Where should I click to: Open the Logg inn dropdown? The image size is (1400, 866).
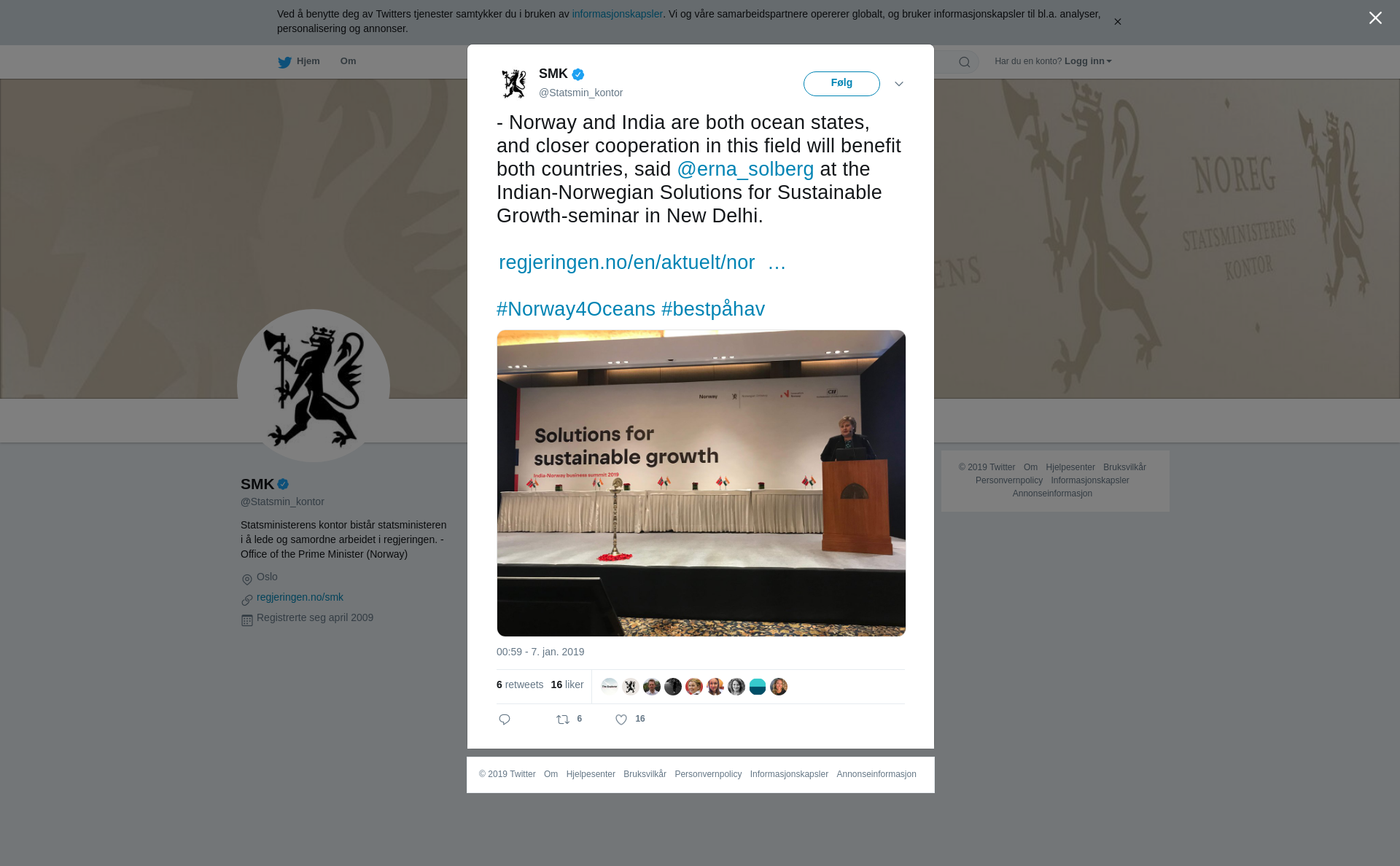point(1088,61)
